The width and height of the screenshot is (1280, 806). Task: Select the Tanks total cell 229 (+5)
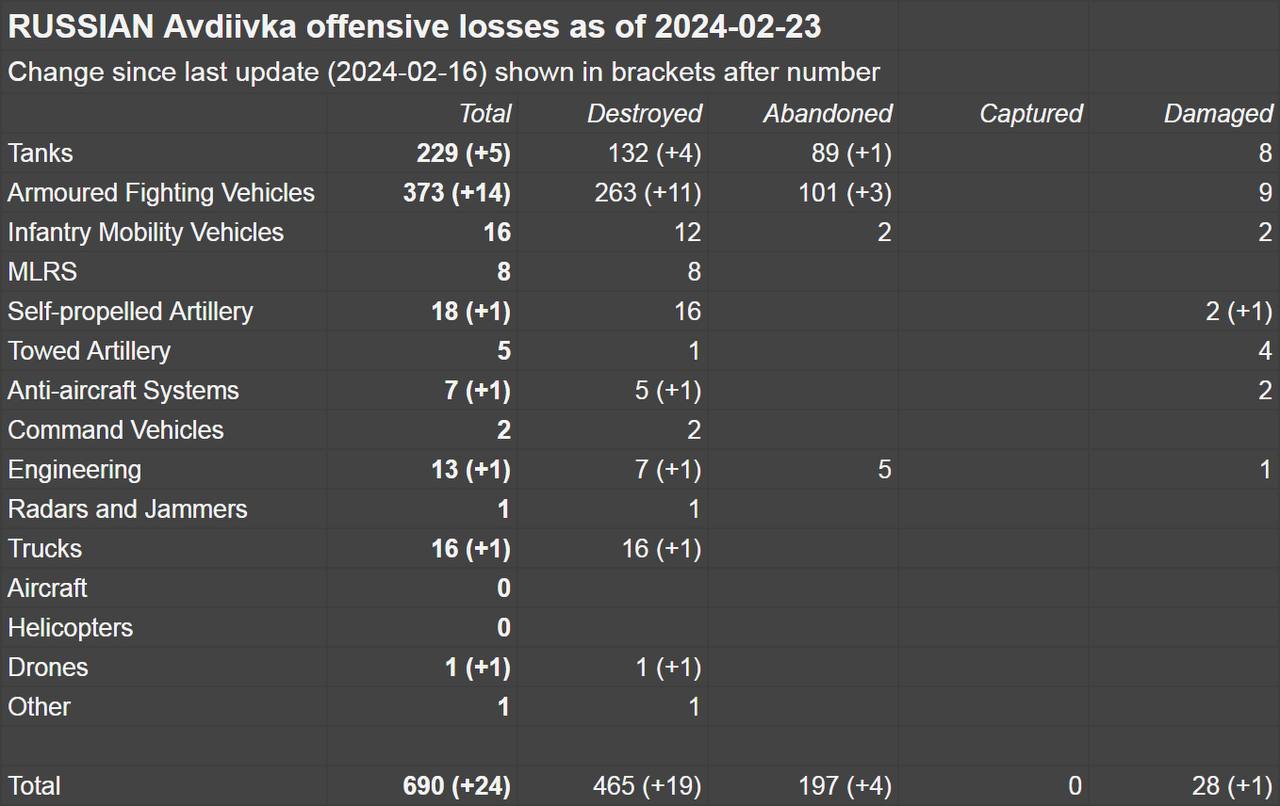(x=463, y=153)
